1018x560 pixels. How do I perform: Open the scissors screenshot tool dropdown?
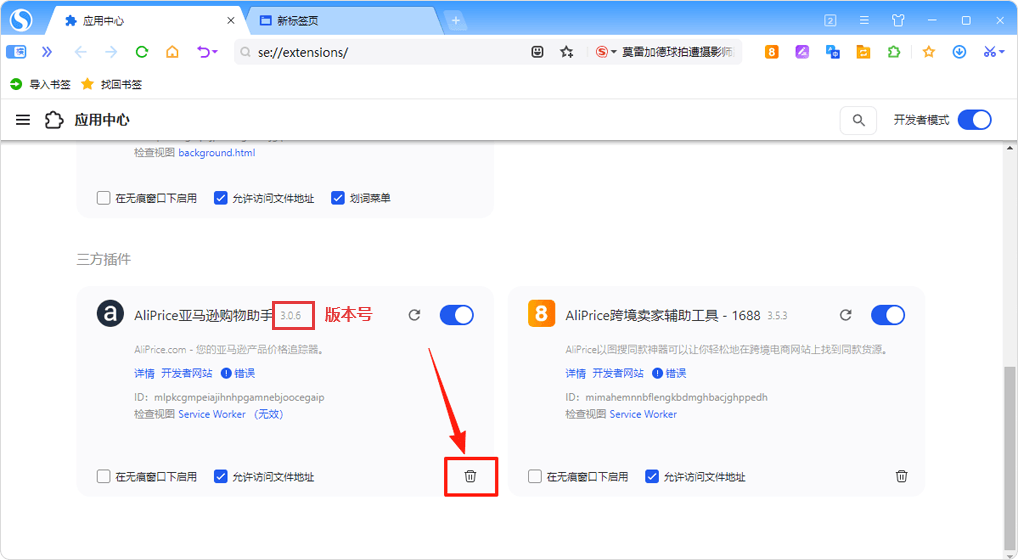1002,52
